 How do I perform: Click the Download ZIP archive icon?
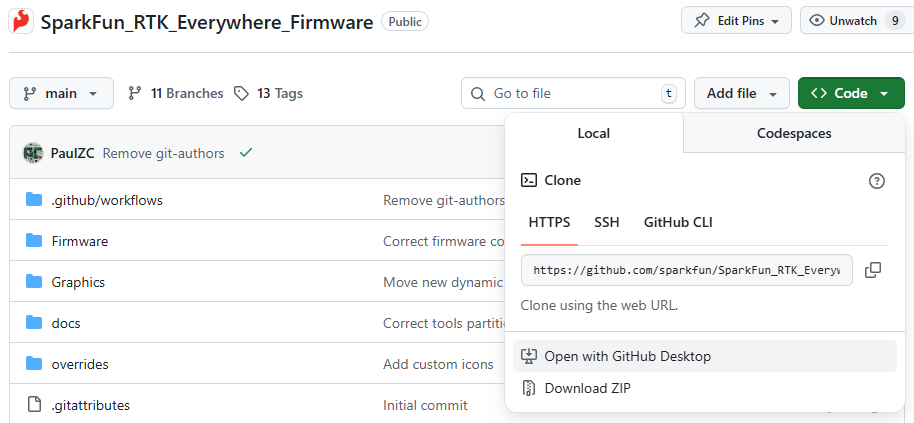click(529, 388)
